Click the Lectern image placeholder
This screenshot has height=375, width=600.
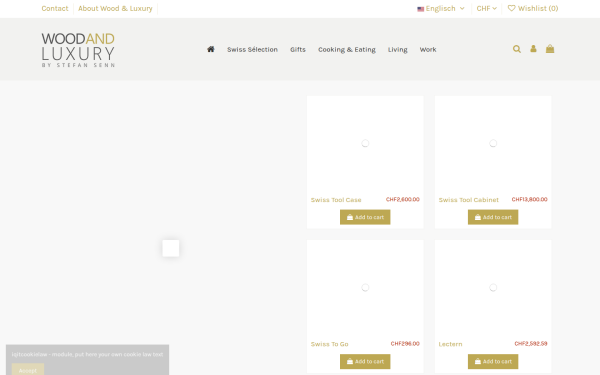(x=493, y=288)
